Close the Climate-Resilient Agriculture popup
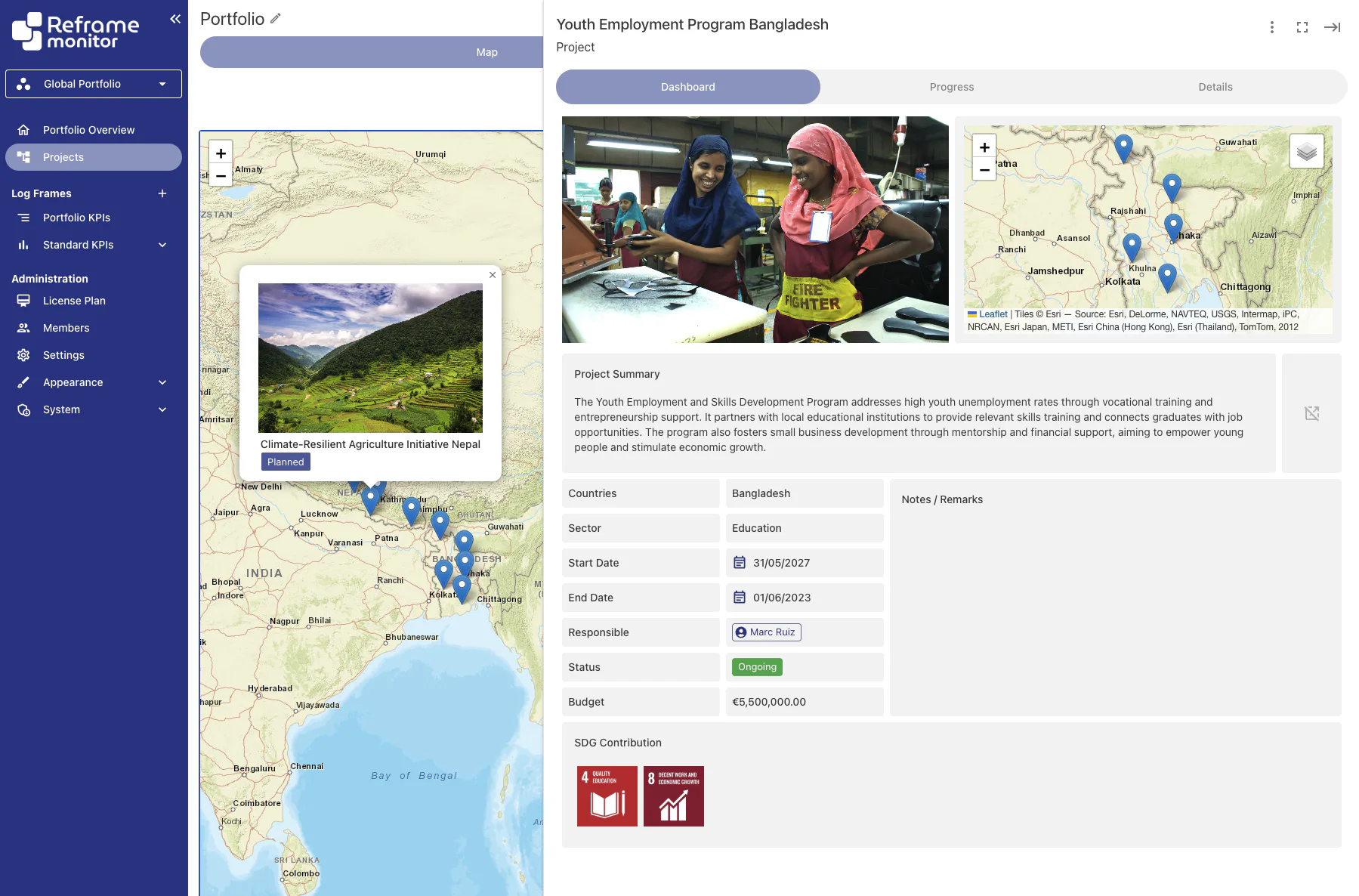The width and height of the screenshot is (1359, 896). 493,275
